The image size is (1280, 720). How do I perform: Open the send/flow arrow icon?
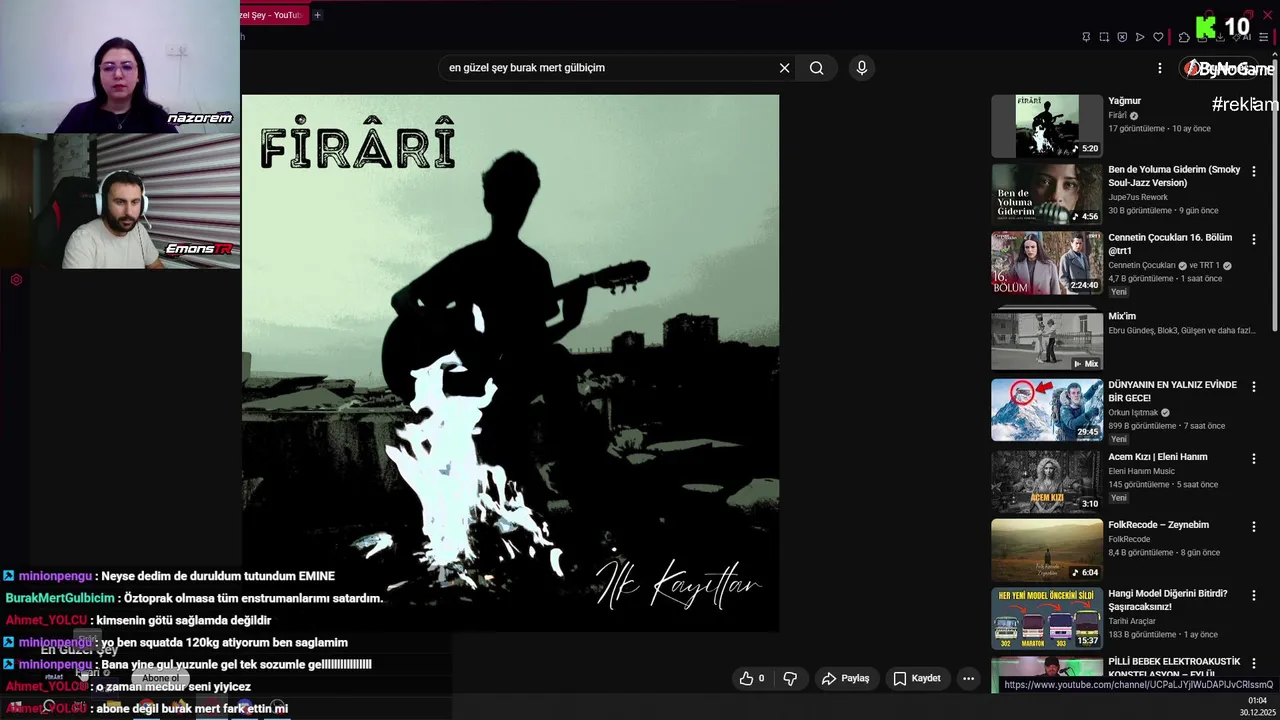tap(1140, 37)
